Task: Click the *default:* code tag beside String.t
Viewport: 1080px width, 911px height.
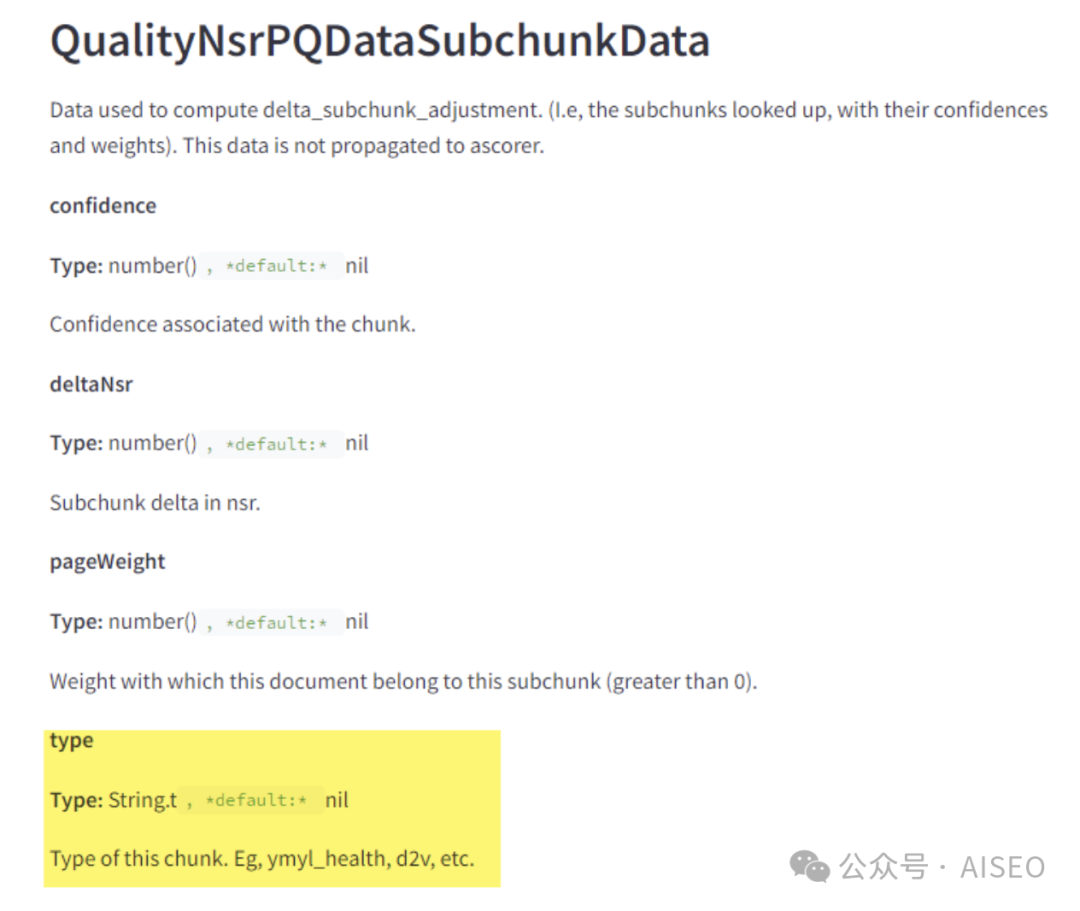Action: 255,801
